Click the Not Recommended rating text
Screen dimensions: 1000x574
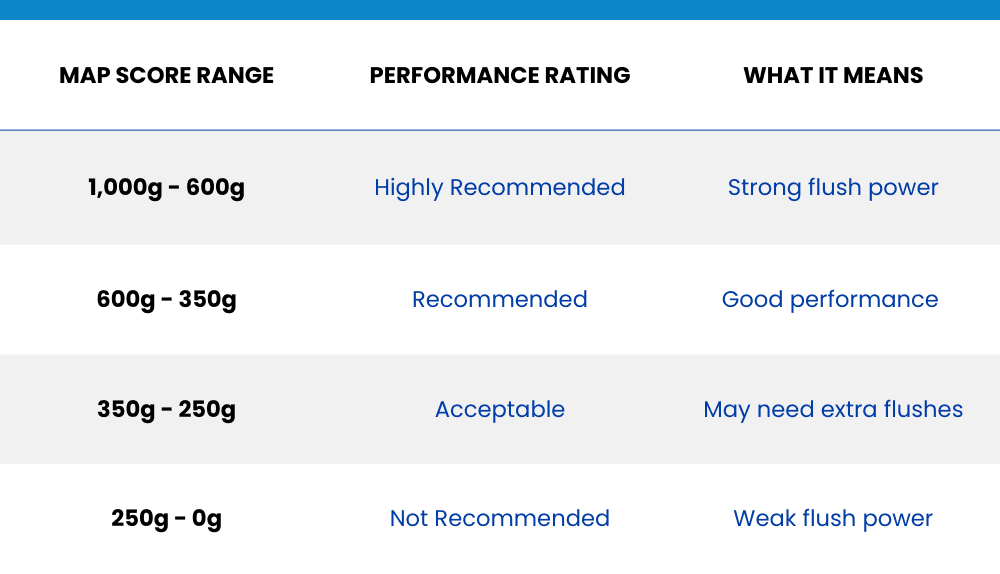click(x=500, y=519)
